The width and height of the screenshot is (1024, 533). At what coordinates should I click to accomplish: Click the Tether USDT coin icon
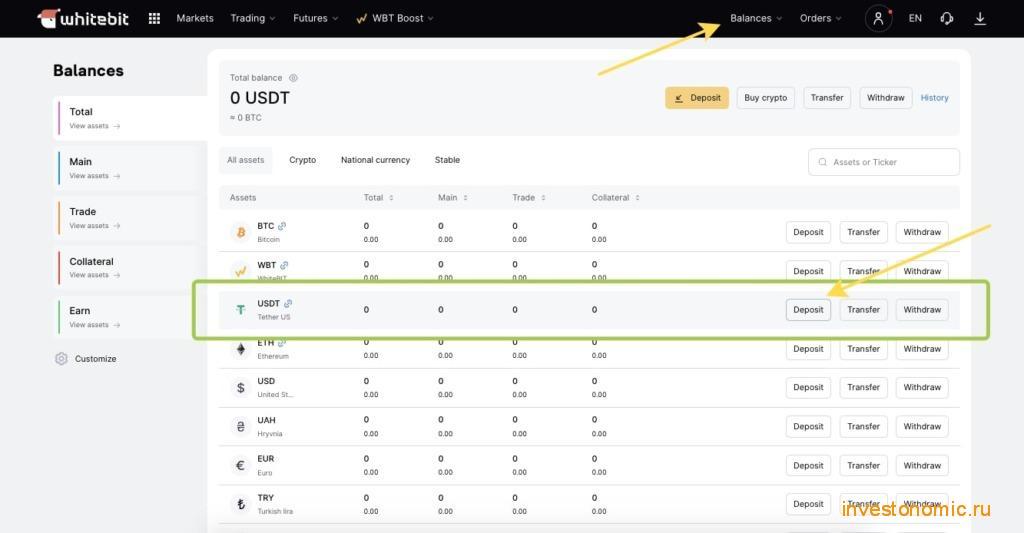coord(241,310)
